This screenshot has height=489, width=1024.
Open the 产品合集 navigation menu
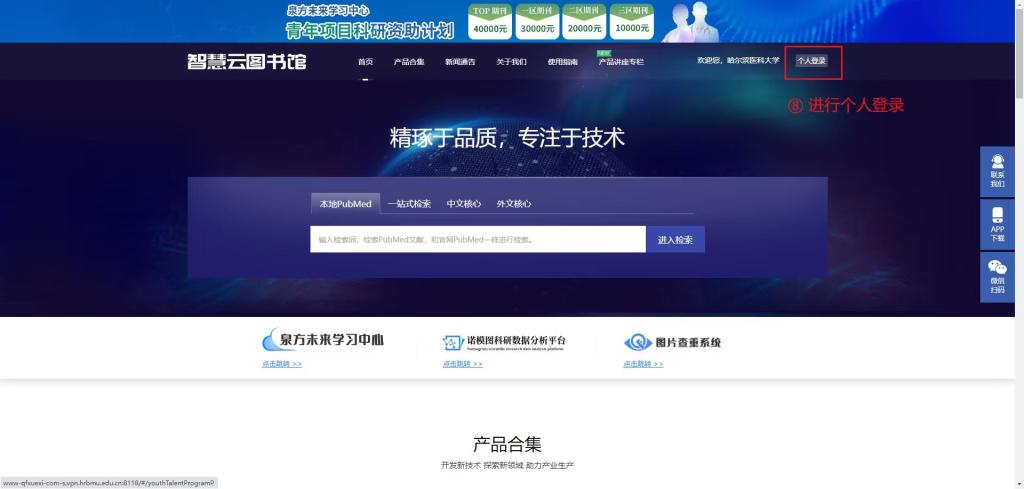409,62
